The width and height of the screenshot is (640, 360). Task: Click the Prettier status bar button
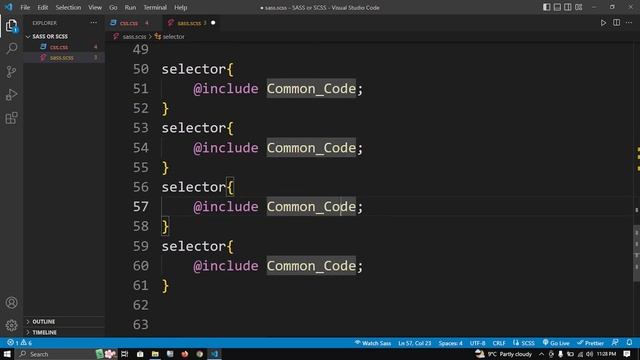(591, 343)
